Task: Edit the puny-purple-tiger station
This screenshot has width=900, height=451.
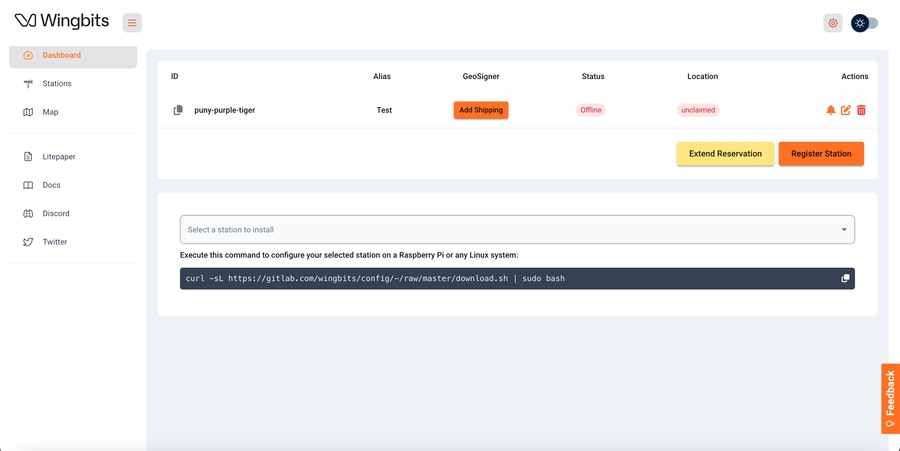Action: 846,110
